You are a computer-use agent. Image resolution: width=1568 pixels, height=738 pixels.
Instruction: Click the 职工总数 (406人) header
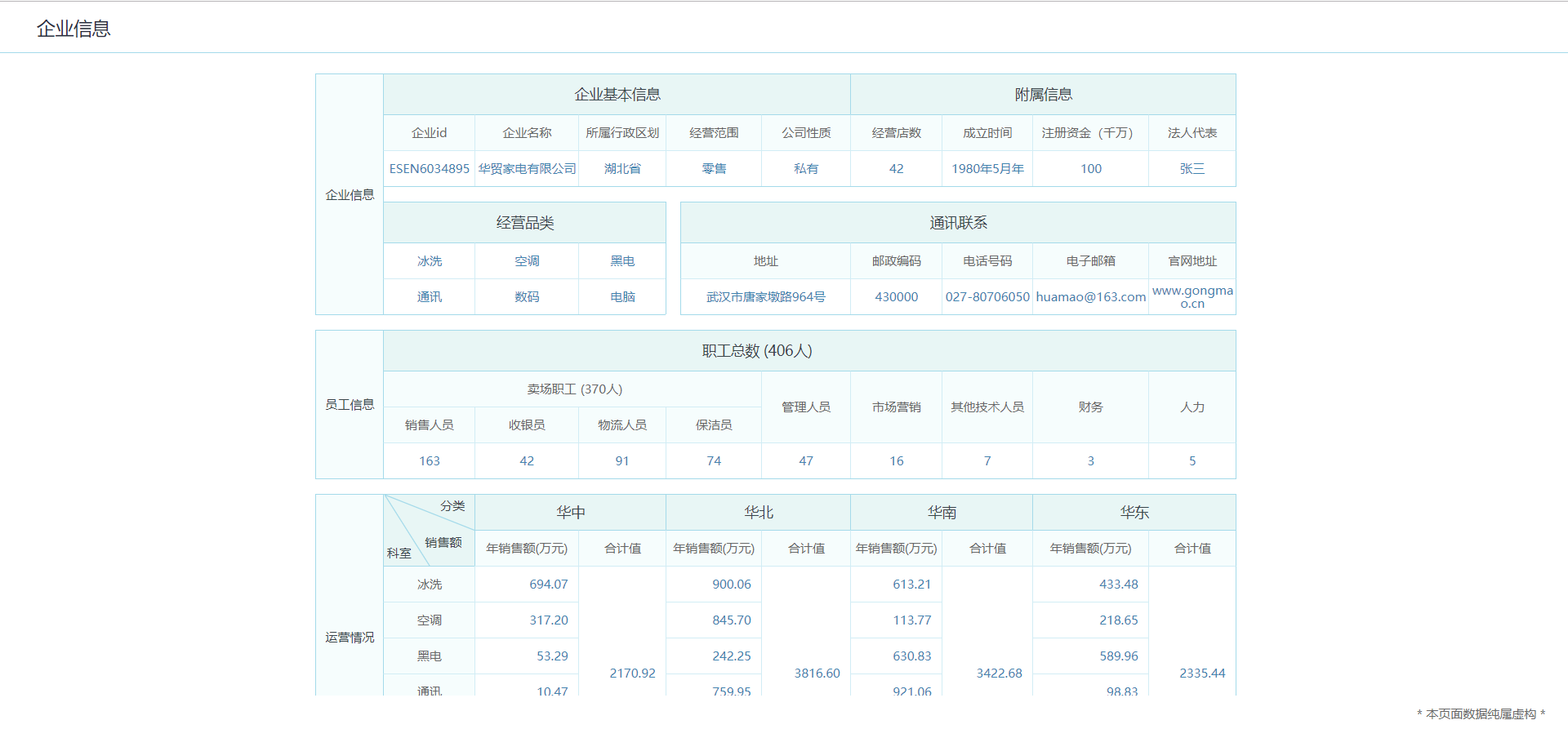(756, 351)
